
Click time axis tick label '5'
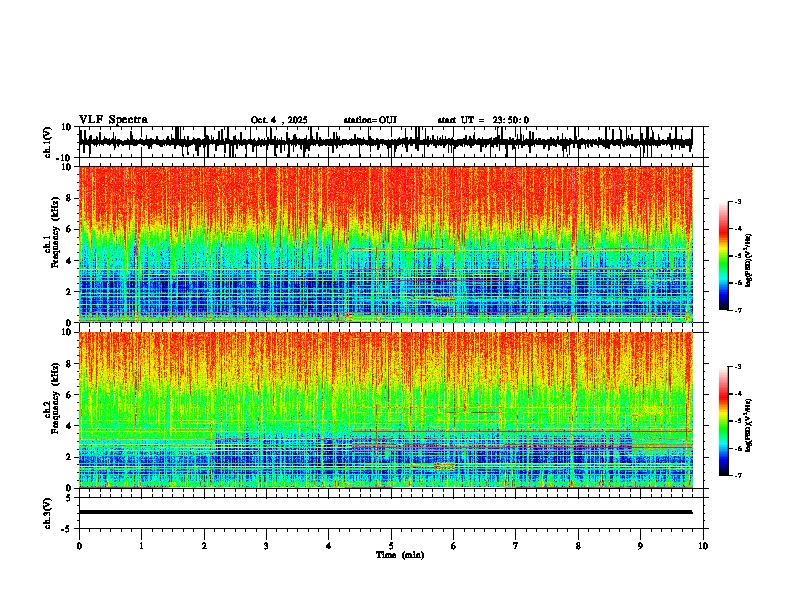click(x=391, y=546)
